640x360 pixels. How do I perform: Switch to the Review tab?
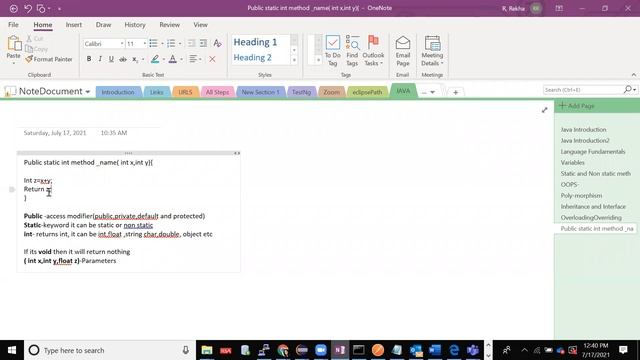(169, 25)
